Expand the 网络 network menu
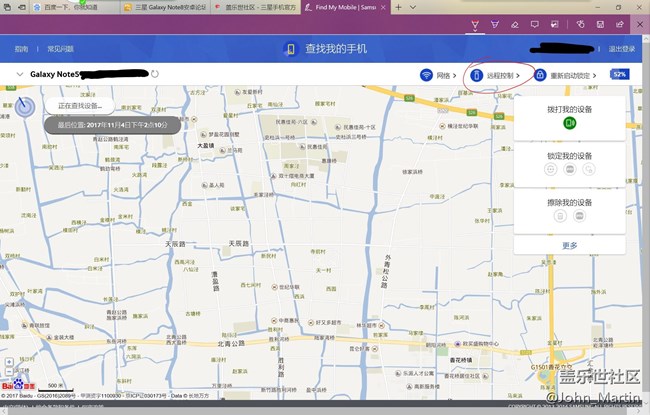Image resolution: width=650 pixels, height=415 pixels. point(446,75)
